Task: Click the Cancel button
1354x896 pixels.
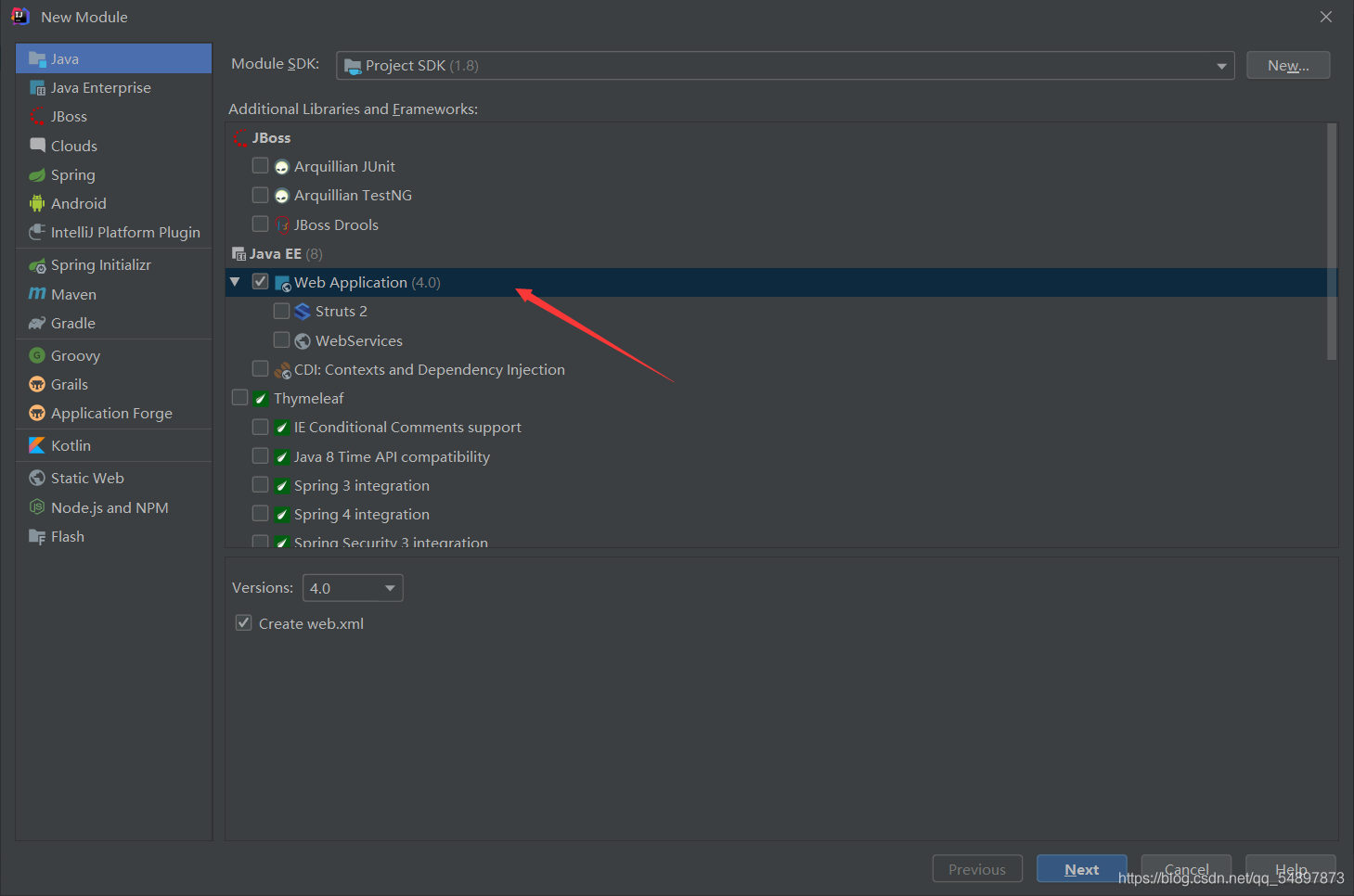Action: [1186, 869]
